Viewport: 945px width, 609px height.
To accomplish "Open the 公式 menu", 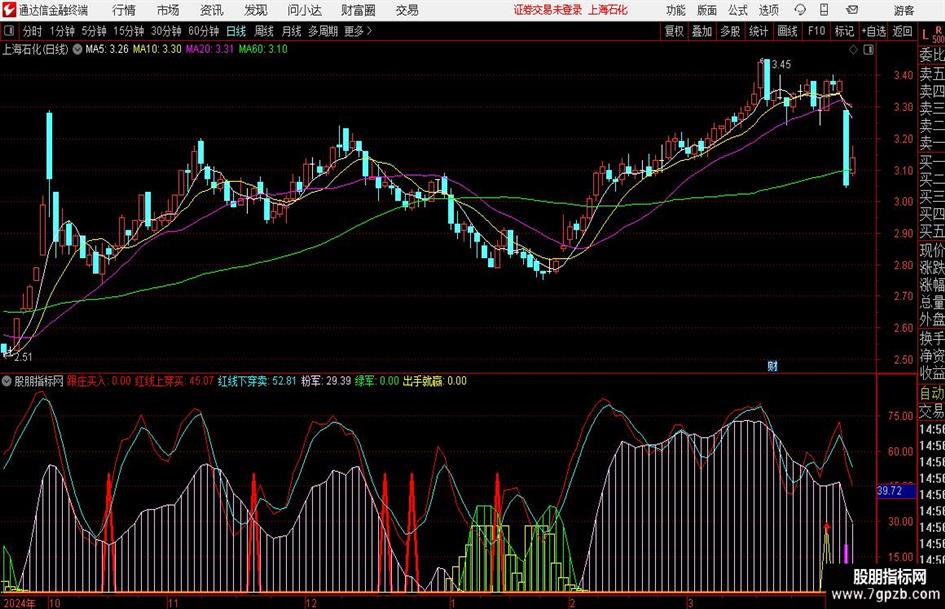I will pyautogui.click(x=738, y=10).
